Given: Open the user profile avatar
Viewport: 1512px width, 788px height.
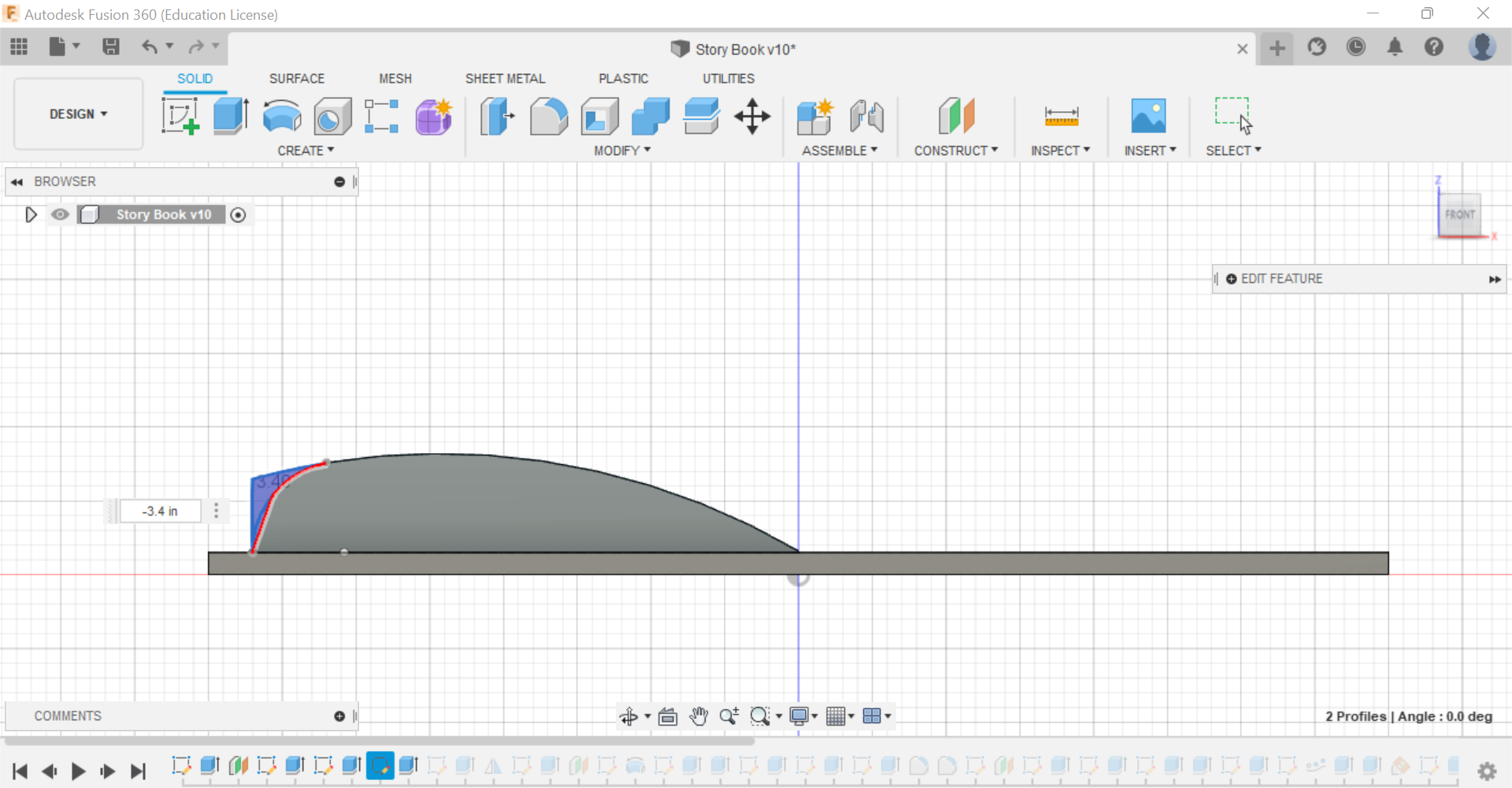Looking at the screenshot, I should tap(1482, 47).
